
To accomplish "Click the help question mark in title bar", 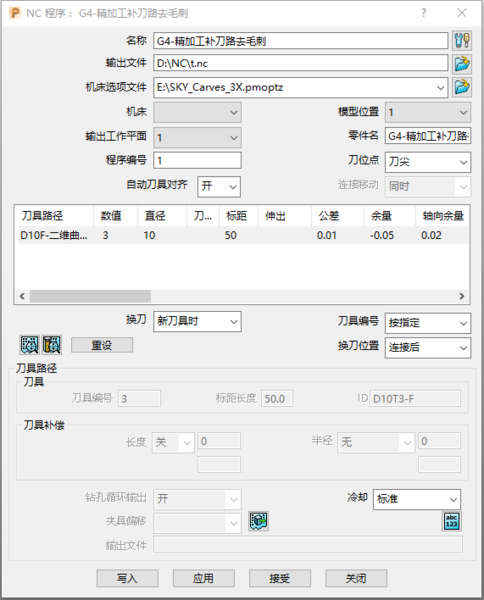I will (x=424, y=13).
